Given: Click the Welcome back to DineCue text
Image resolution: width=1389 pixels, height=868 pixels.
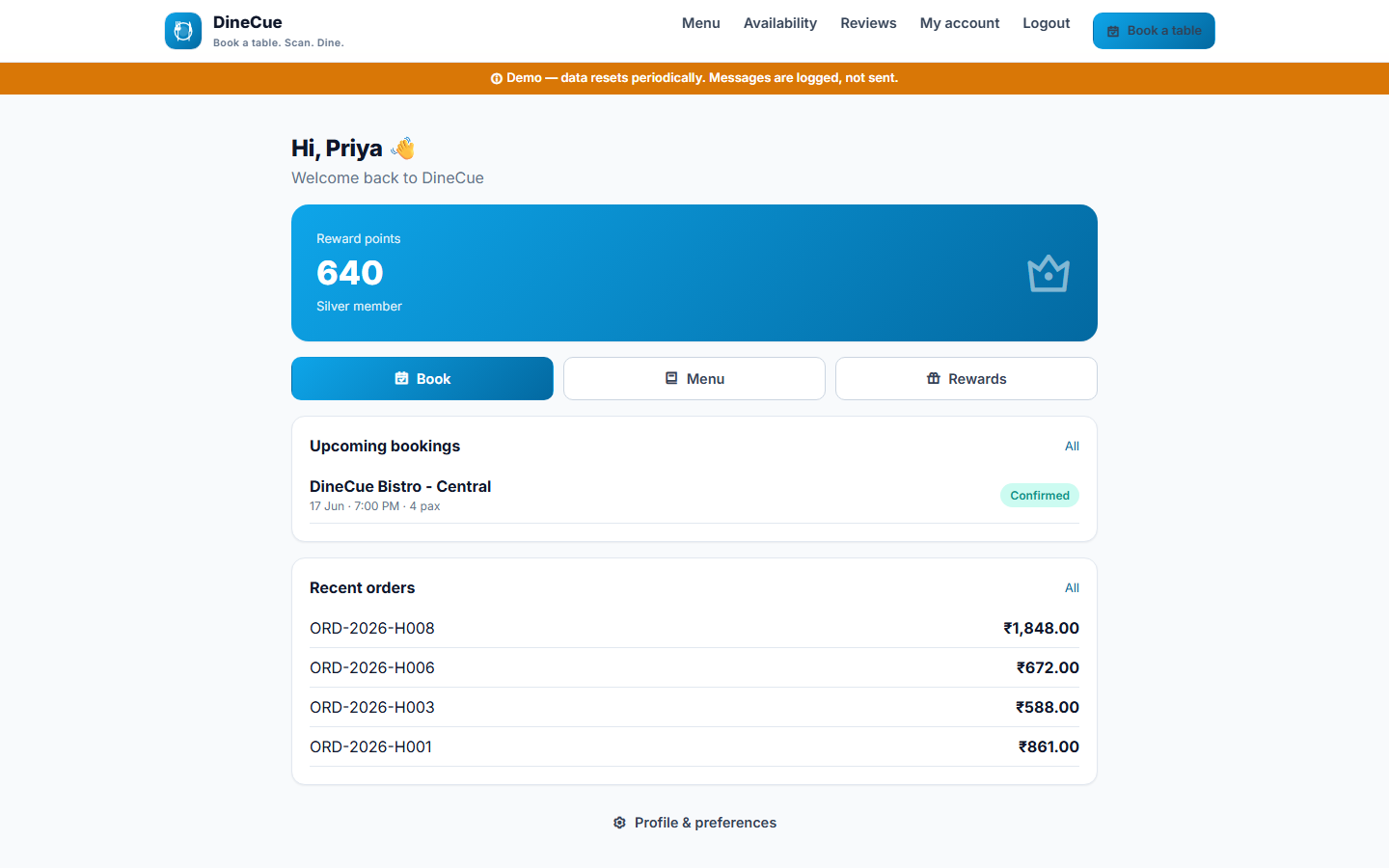Looking at the screenshot, I should pos(388,177).
